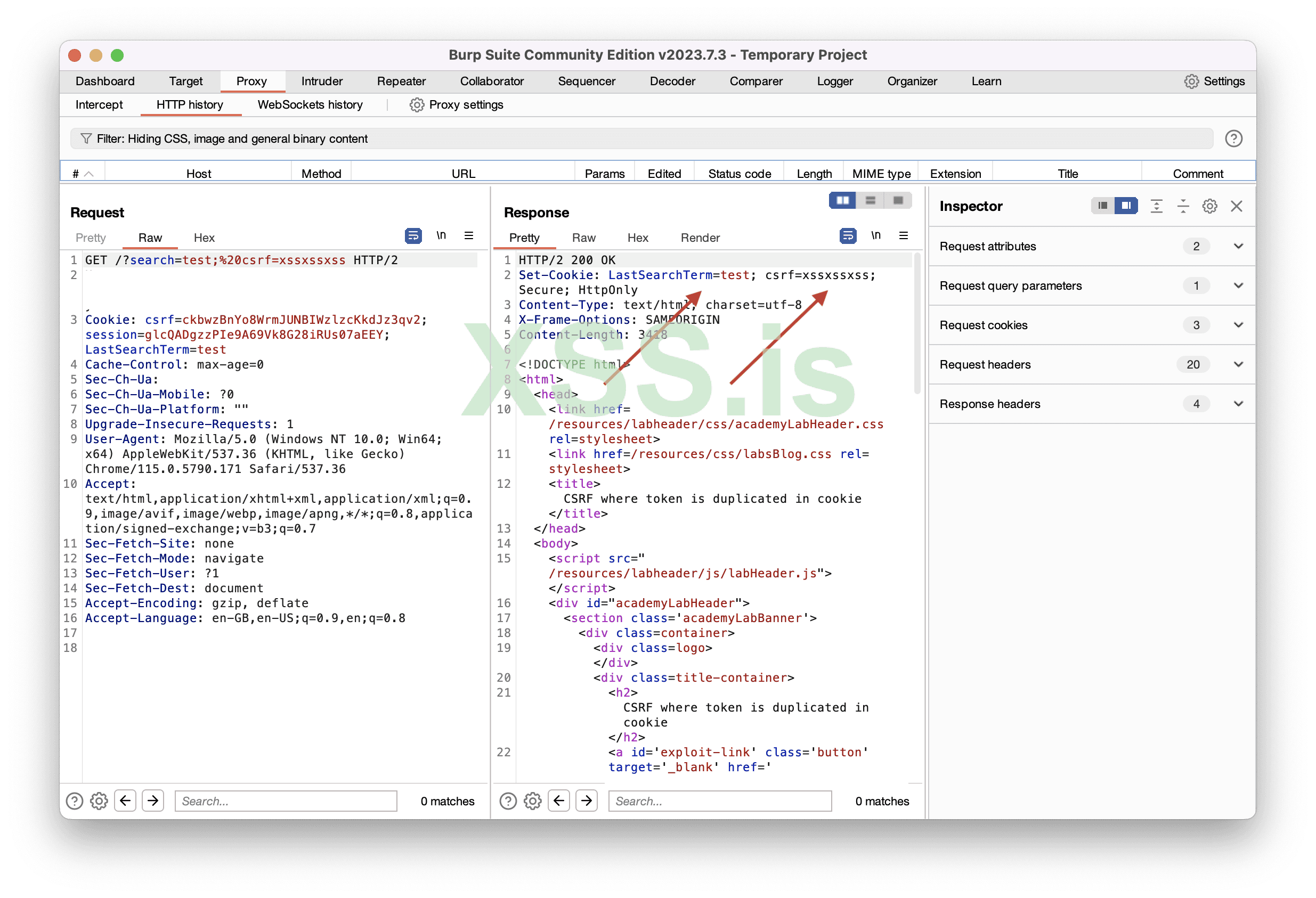Open the filter help question mark icon
1316x898 pixels.
1233,138
